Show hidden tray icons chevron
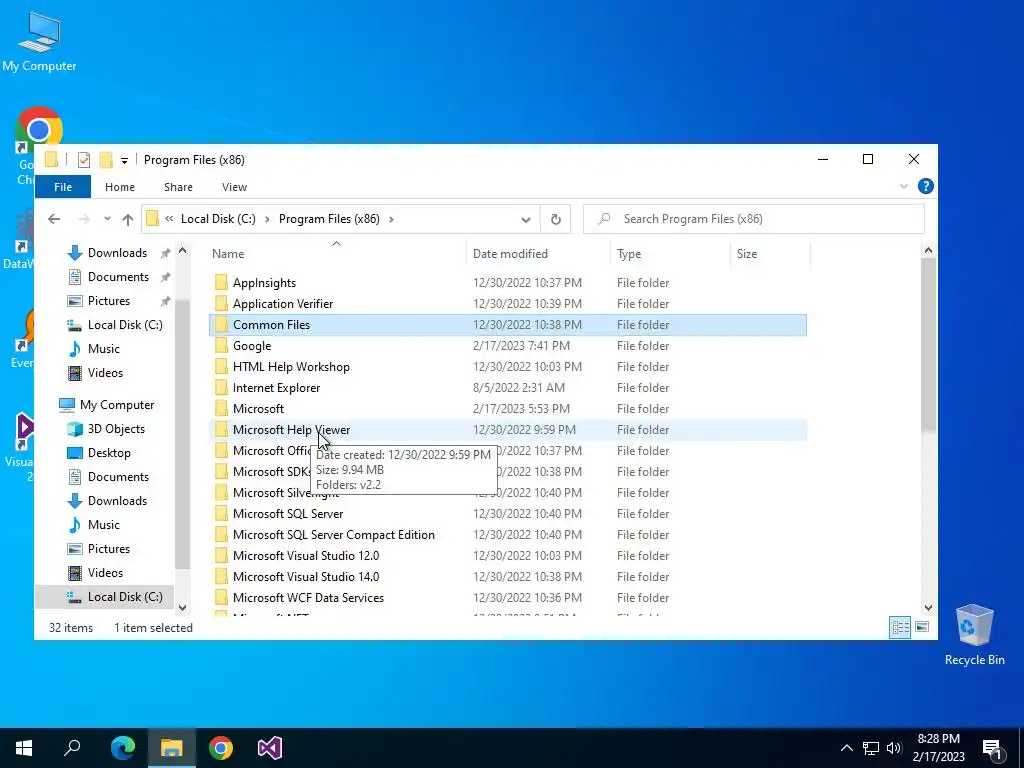The height and width of the screenshot is (768, 1024). (x=846, y=748)
